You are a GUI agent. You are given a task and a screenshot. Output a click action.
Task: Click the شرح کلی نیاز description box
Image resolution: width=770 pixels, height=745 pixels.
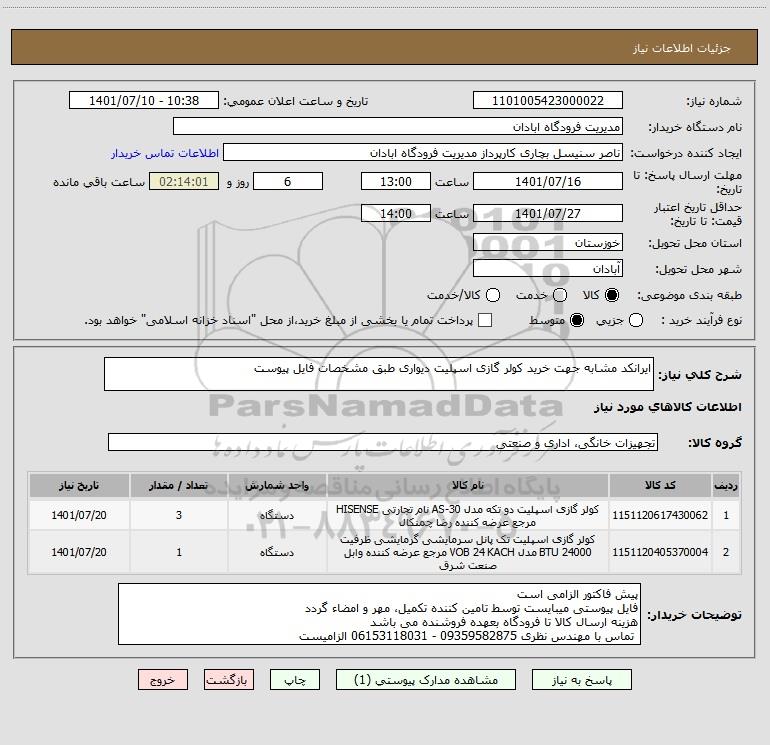(x=379, y=374)
